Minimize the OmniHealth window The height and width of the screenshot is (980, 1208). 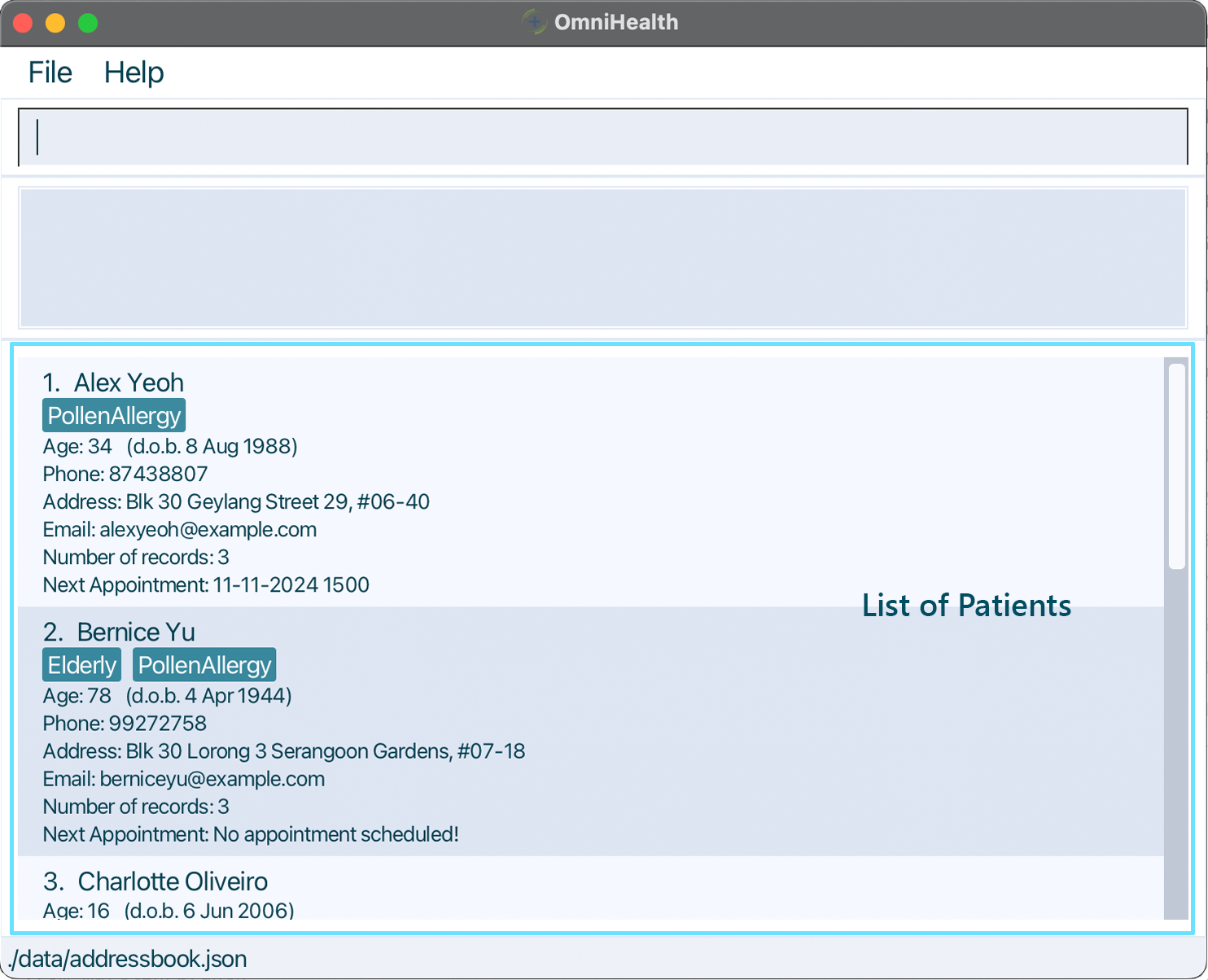coord(55,23)
